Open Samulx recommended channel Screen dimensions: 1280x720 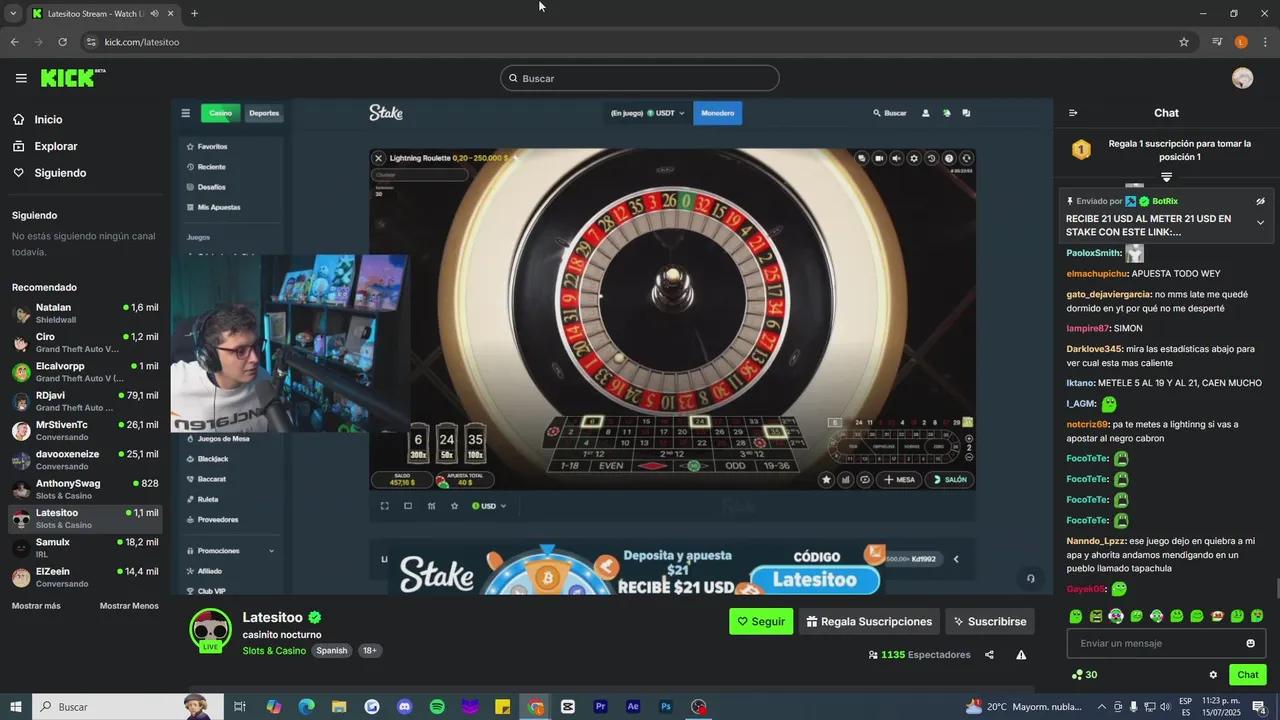point(85,547)
